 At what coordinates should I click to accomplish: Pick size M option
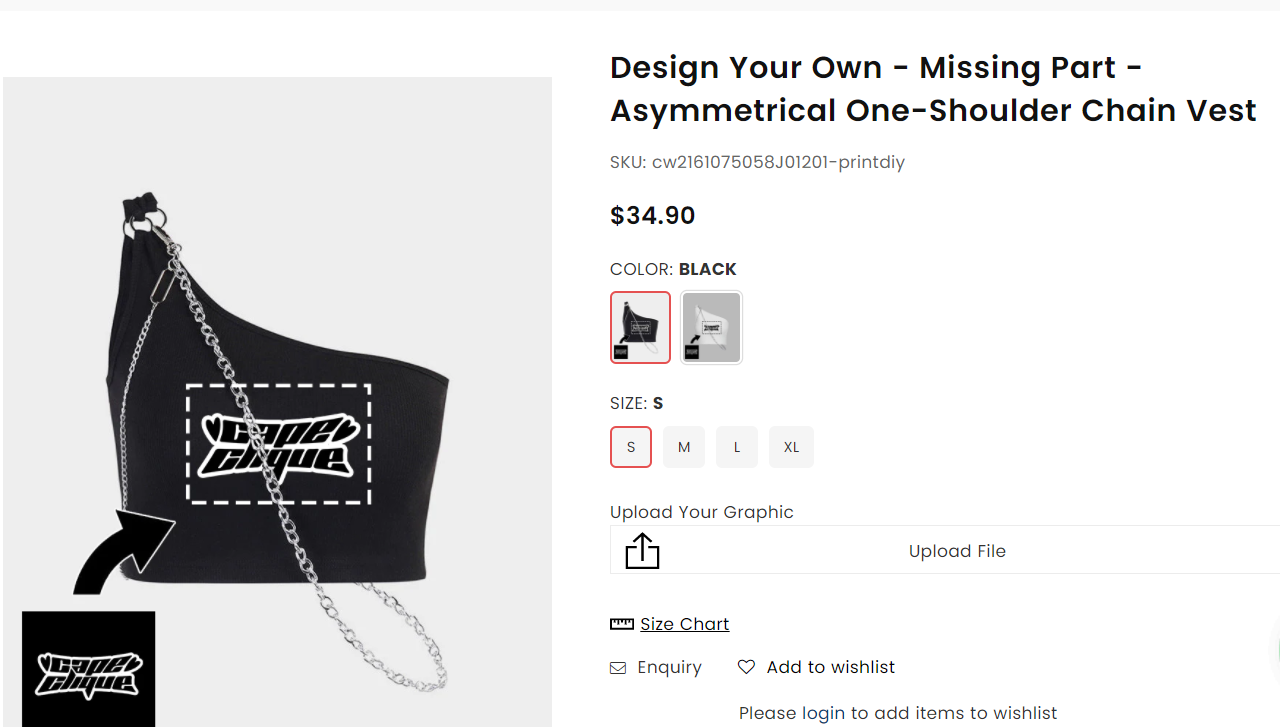(x=684, y=447)
